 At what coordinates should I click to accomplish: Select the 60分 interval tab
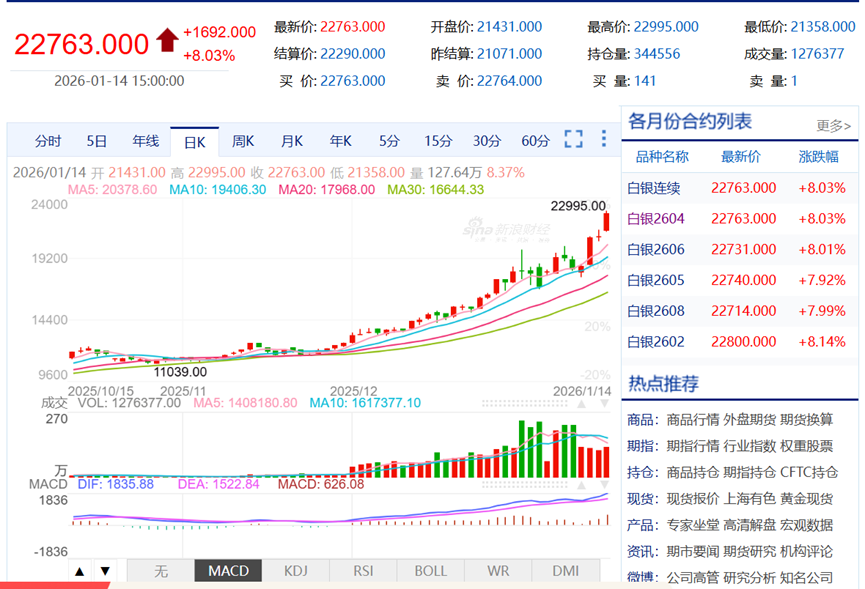pyautogui.click(x=535, y=141)
